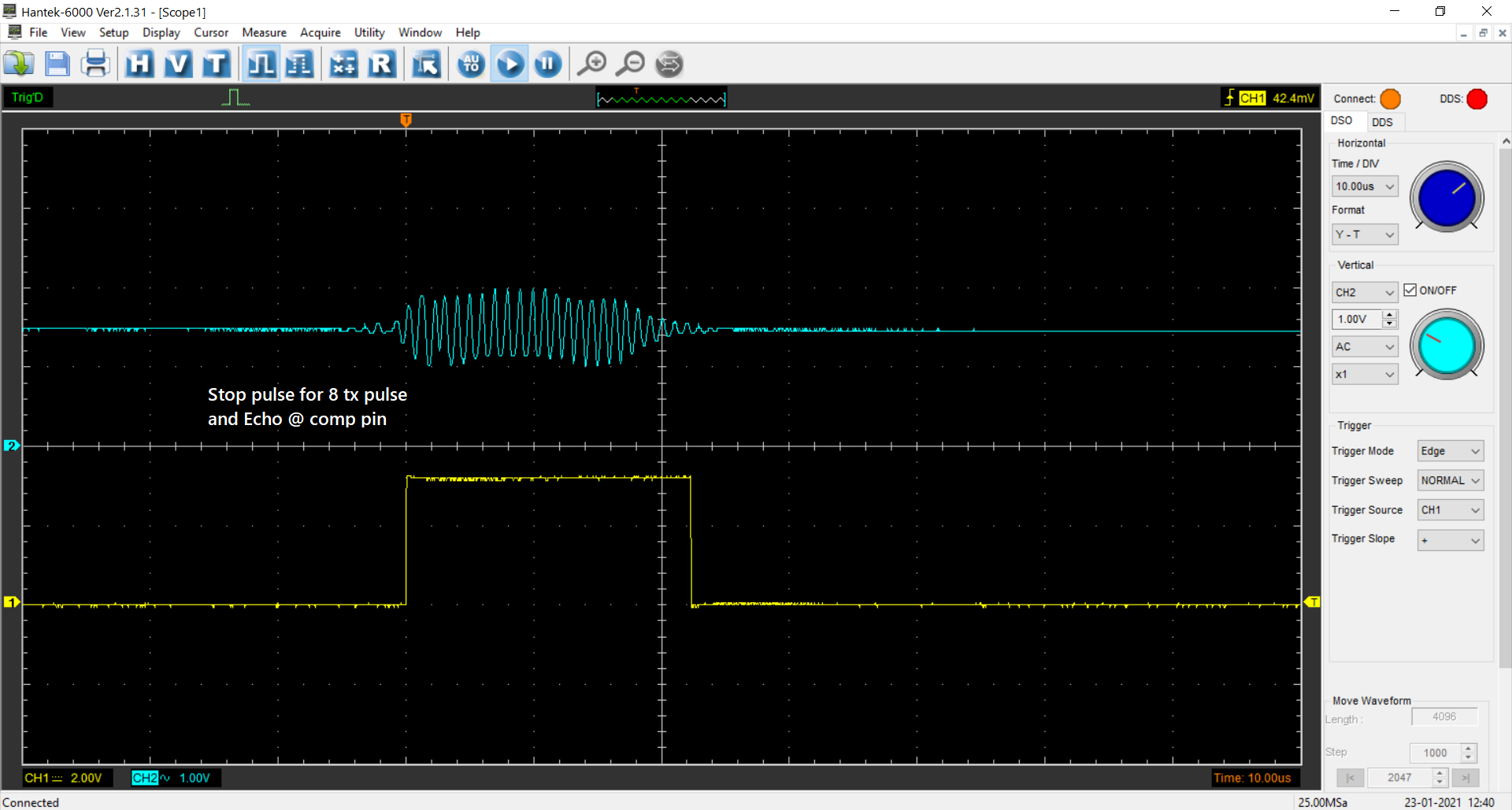1512x810 pixels.
Task: Print the scope display
Action: 95,64
